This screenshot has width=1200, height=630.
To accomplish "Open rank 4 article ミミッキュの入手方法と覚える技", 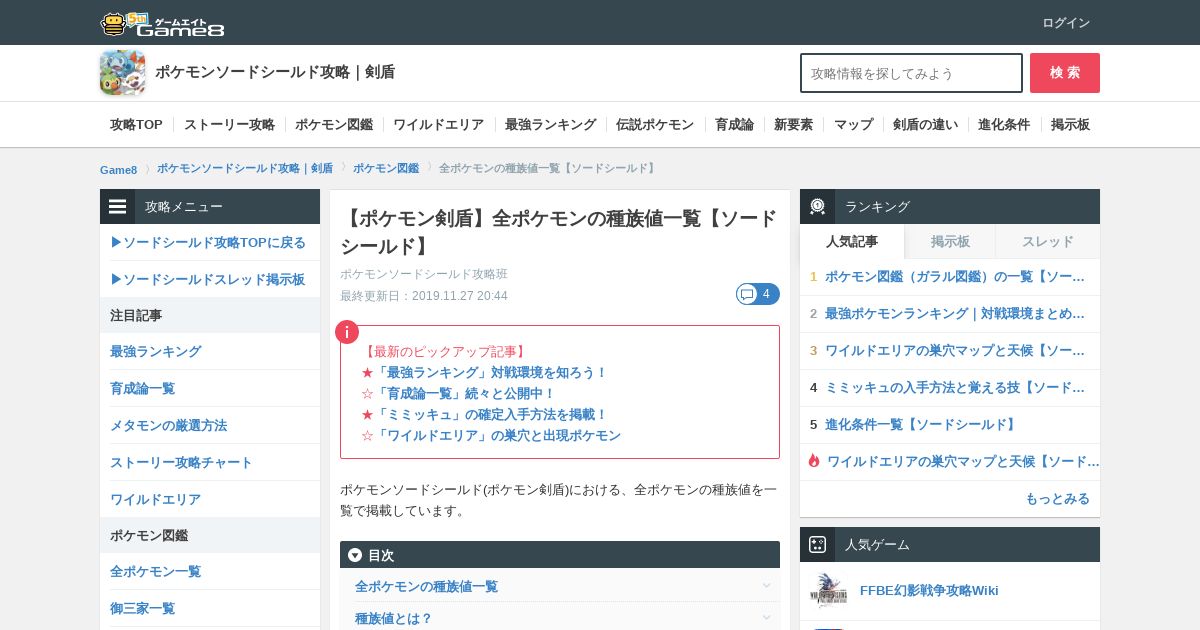I will point(955,387).
